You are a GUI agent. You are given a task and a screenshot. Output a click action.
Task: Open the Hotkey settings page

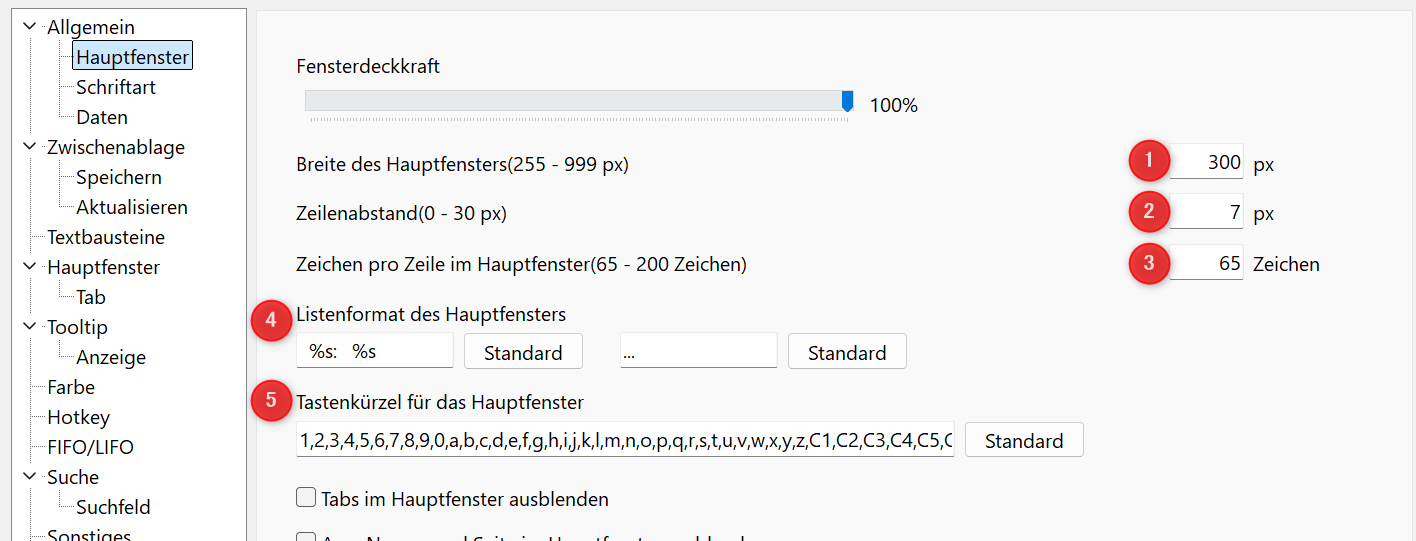78,417
